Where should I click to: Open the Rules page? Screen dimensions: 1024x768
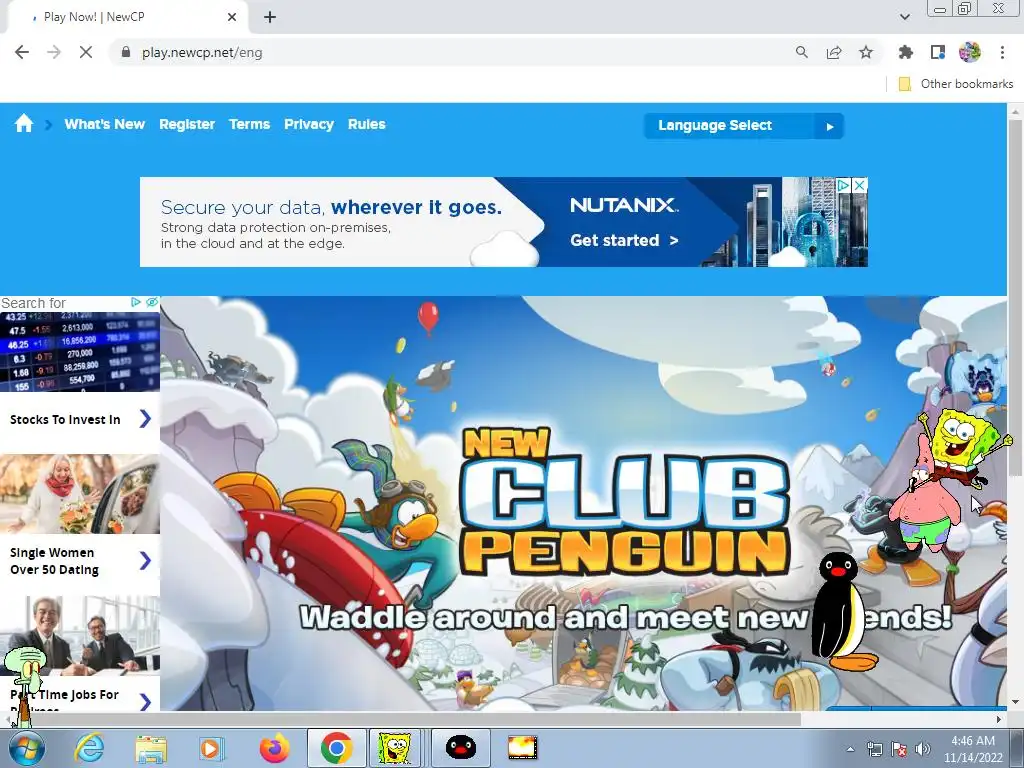[366, 124]
